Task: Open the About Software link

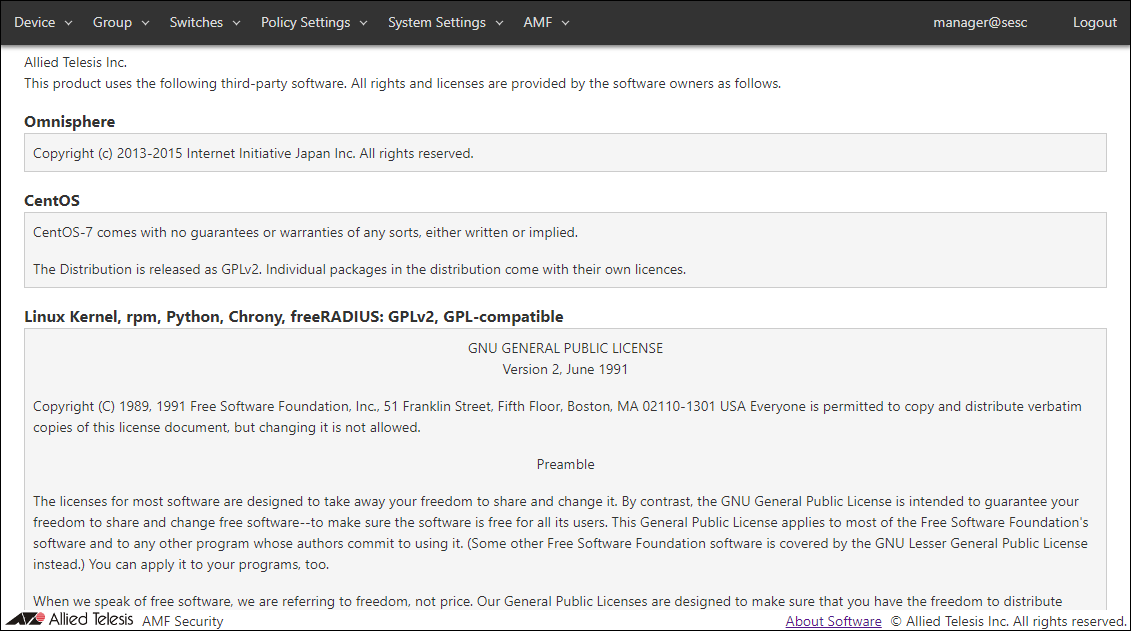Action: (x=833, y=621)
